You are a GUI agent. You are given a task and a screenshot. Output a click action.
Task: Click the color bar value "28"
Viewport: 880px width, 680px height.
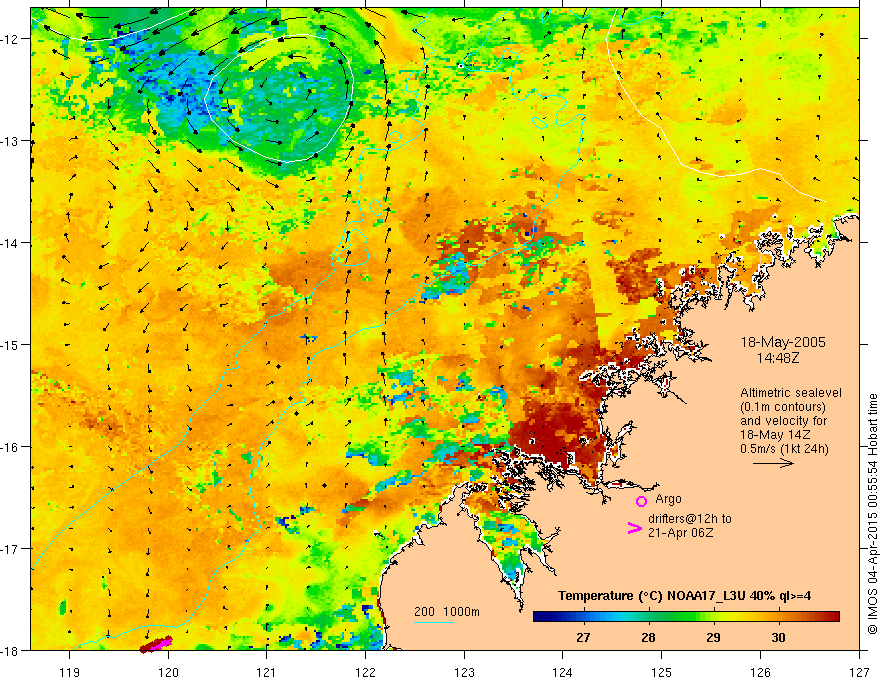click(648, 637)
